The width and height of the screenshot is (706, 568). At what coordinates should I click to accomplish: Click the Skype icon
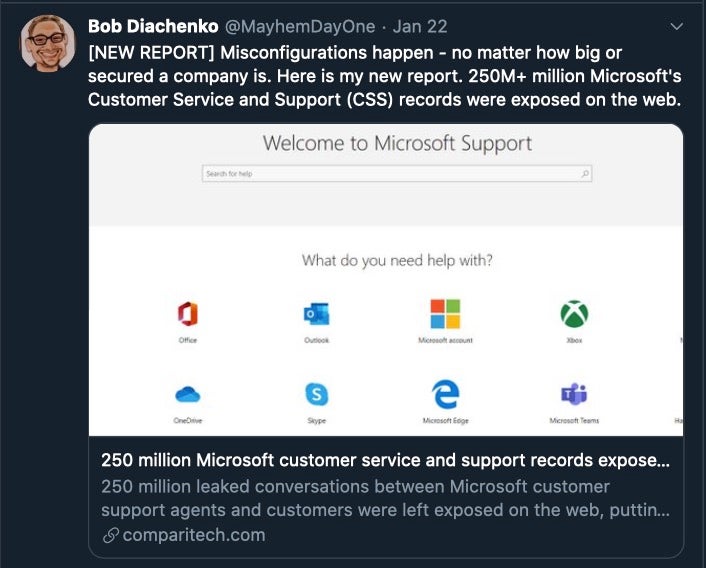tap(316, 395)
